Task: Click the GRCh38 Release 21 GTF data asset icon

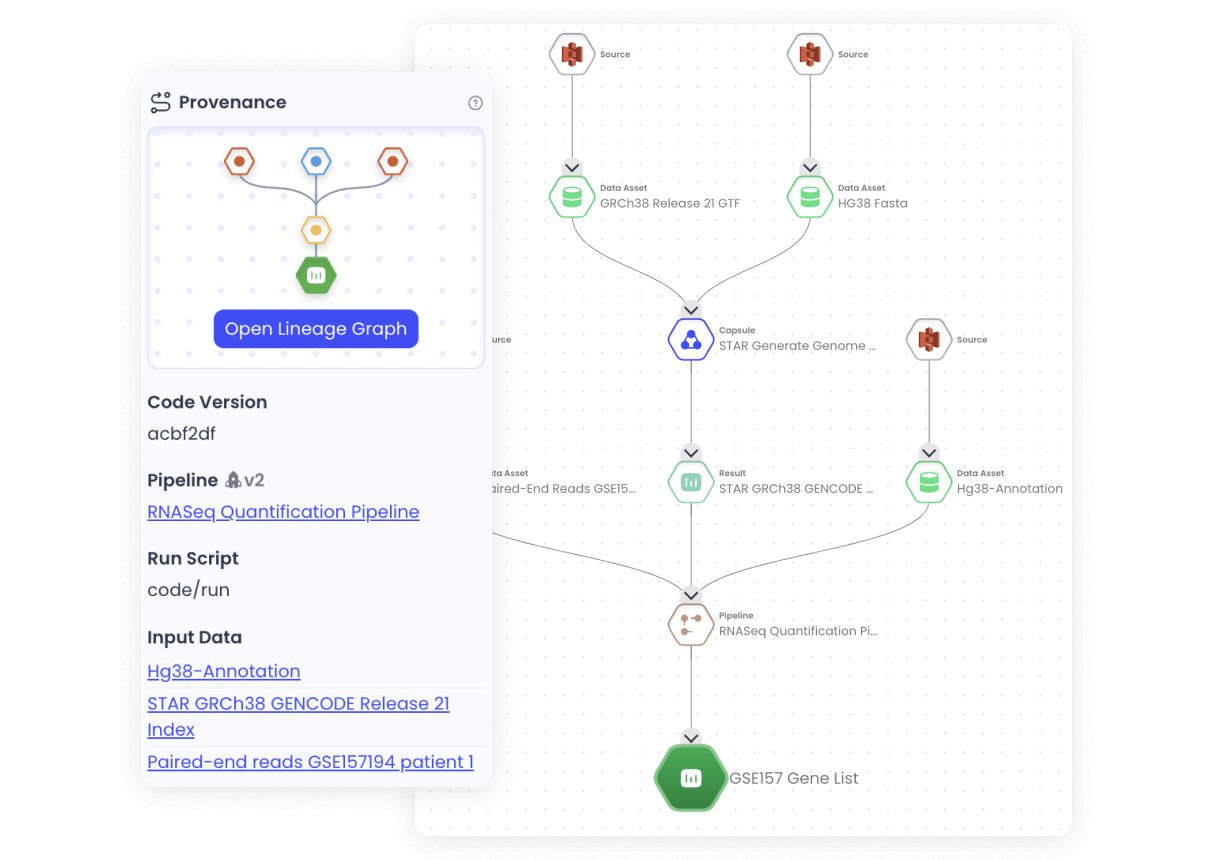Action: coord(571,197)
